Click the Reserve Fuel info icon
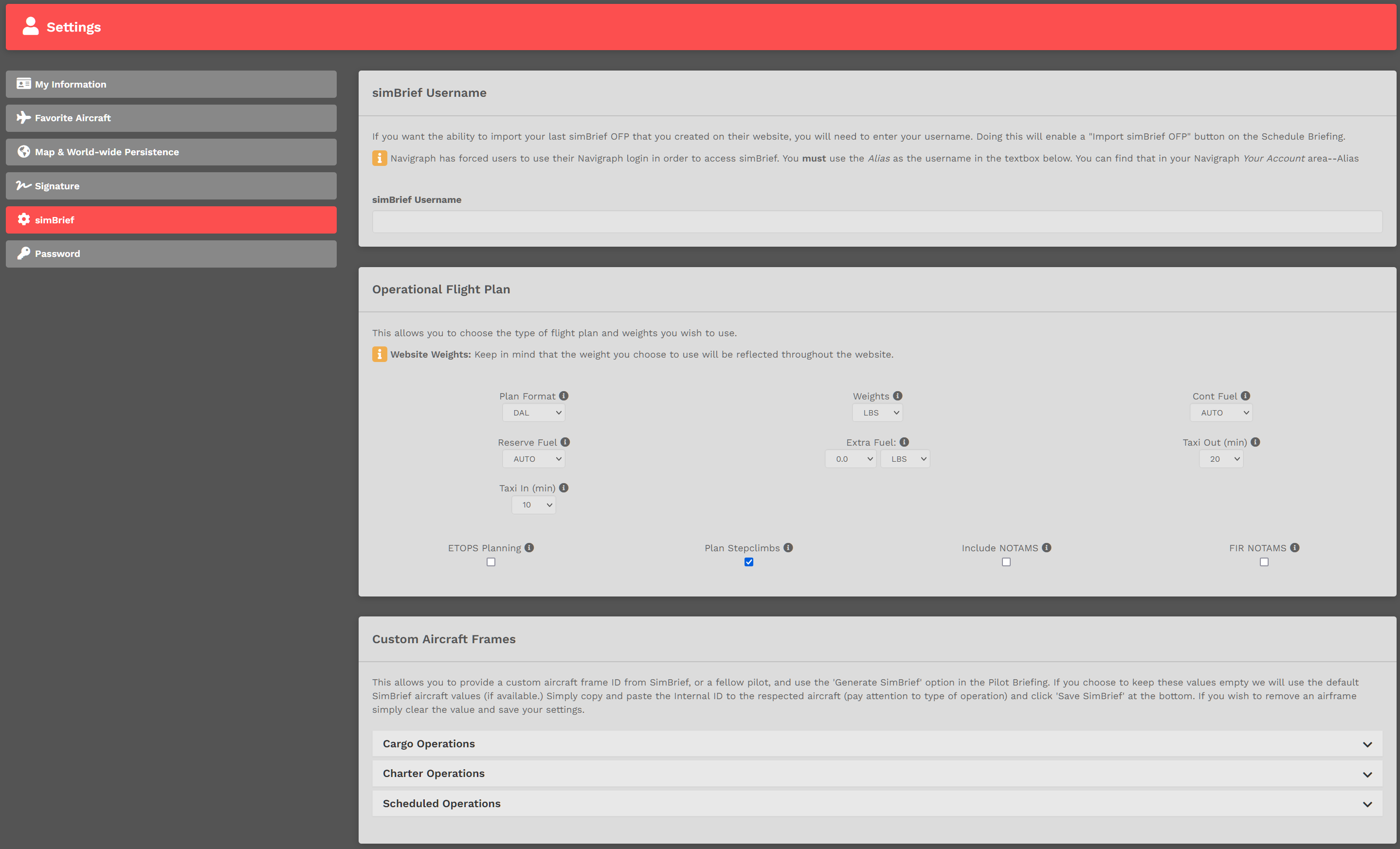Viewport: 1400px width, 849px height. pos(565,442)
